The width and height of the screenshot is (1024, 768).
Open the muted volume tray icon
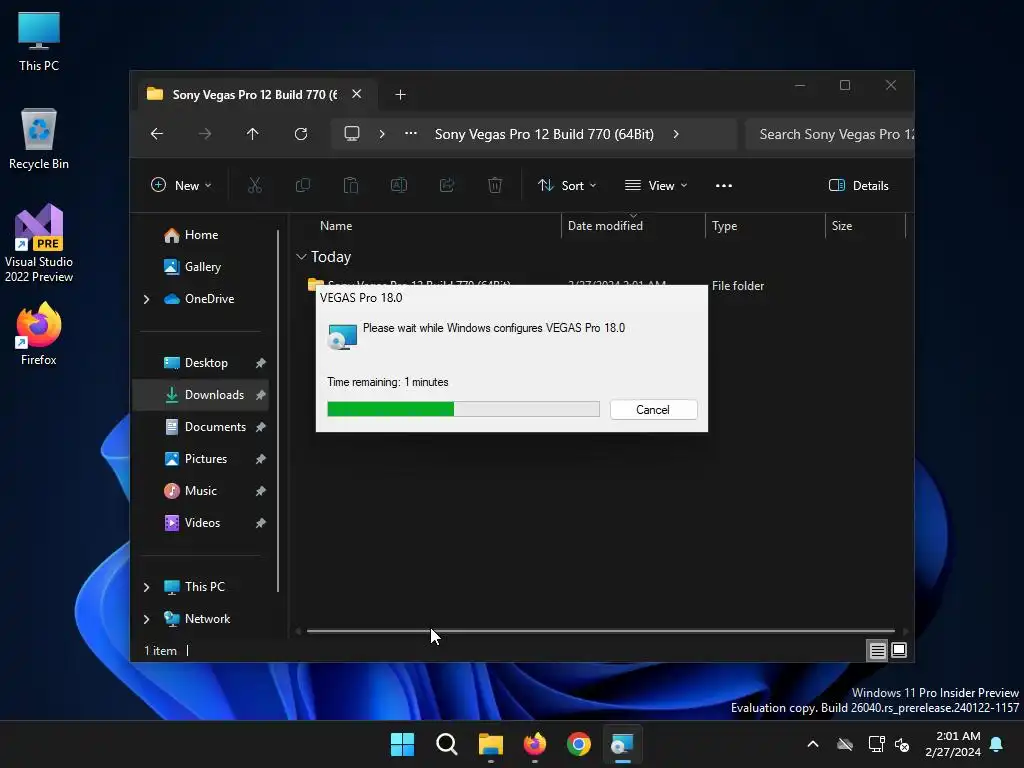click(x=903, y=744)
